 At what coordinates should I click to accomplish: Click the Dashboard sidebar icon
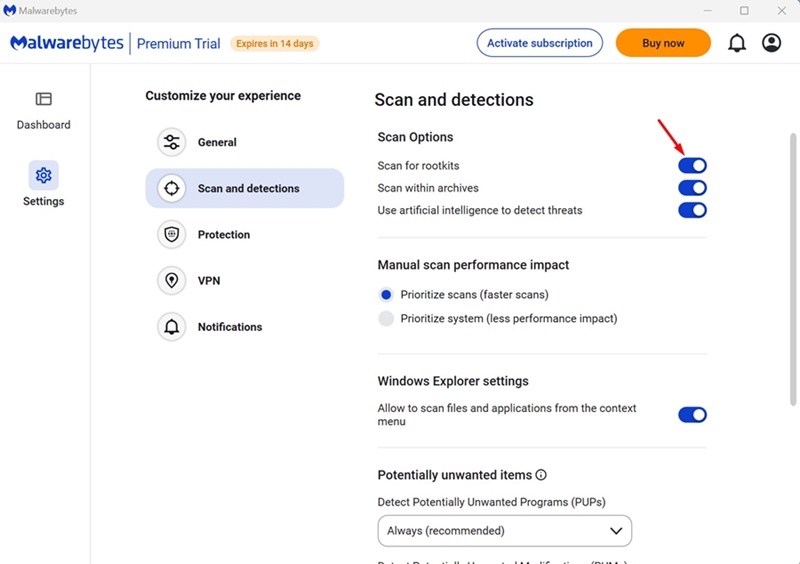point(43,99)
